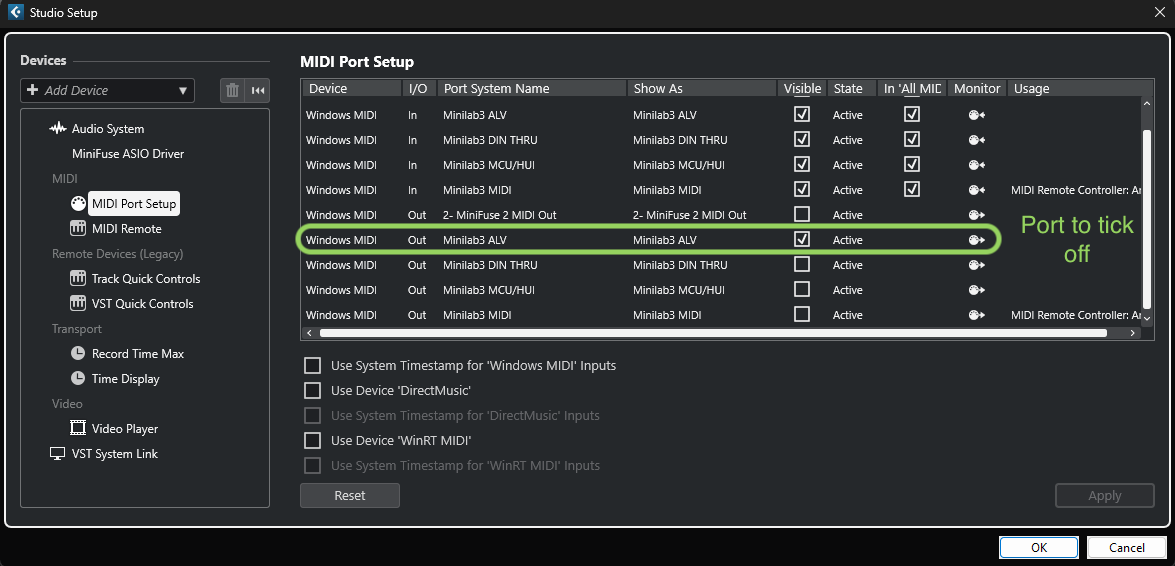Viewport: 1175px width, 566px height.
Task: Click the State column header
Action: pyautogui.click(x=851, y=88)
